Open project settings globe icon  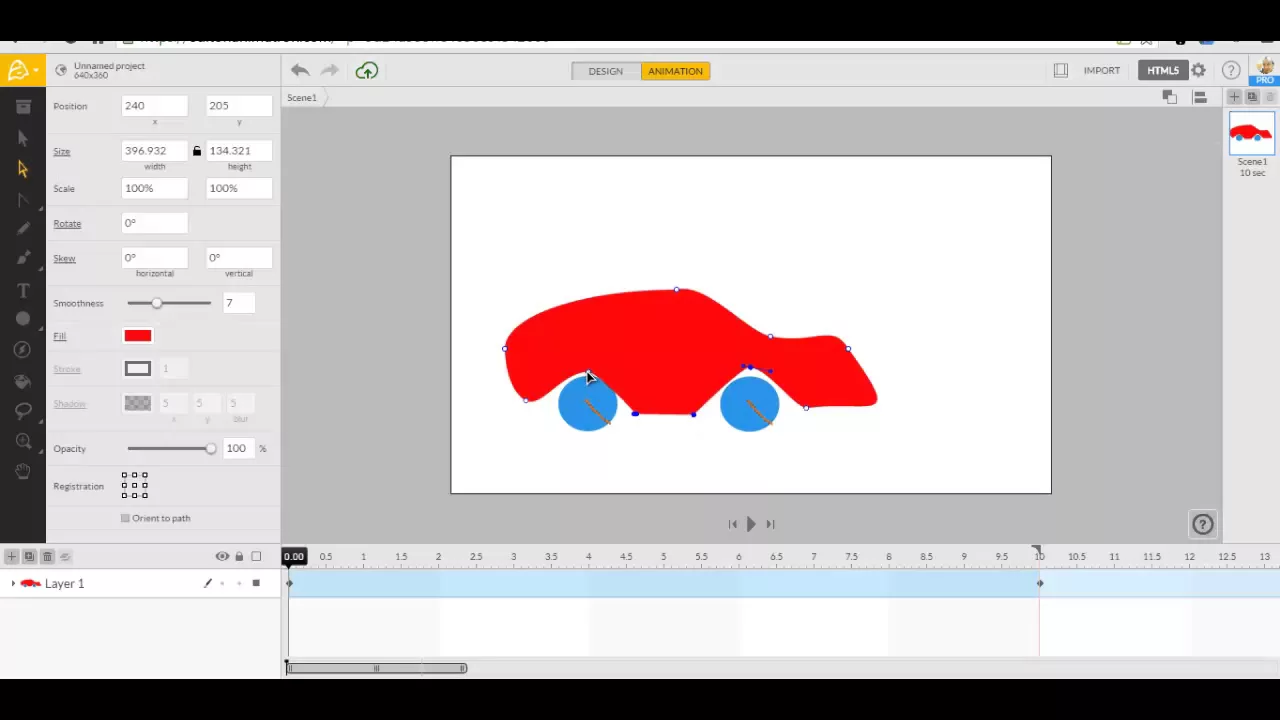tap(61, 70)
